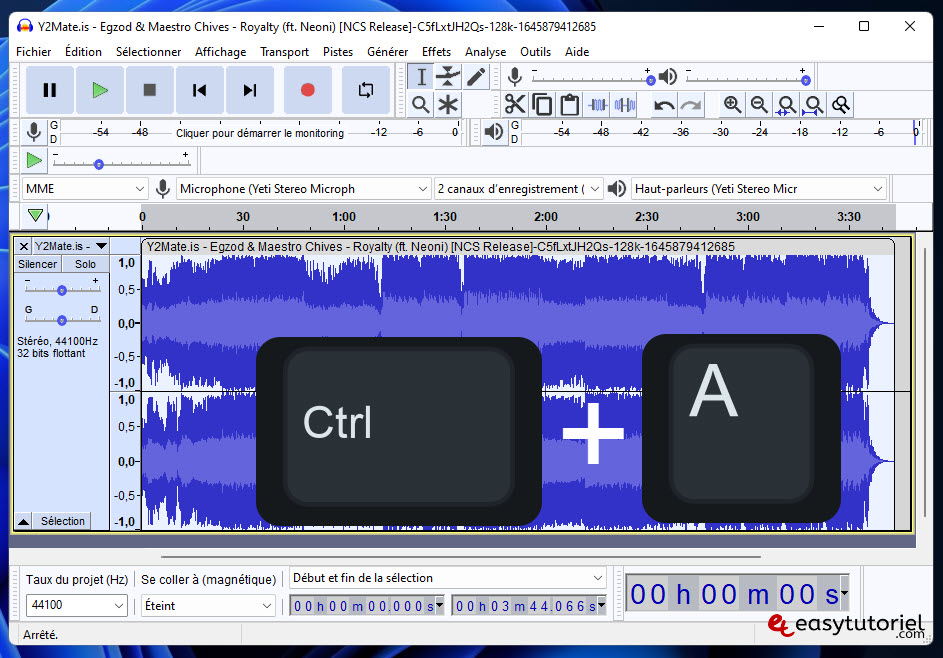Open the Effets menu
The image size is (943, 658).
tap(436, 52)
